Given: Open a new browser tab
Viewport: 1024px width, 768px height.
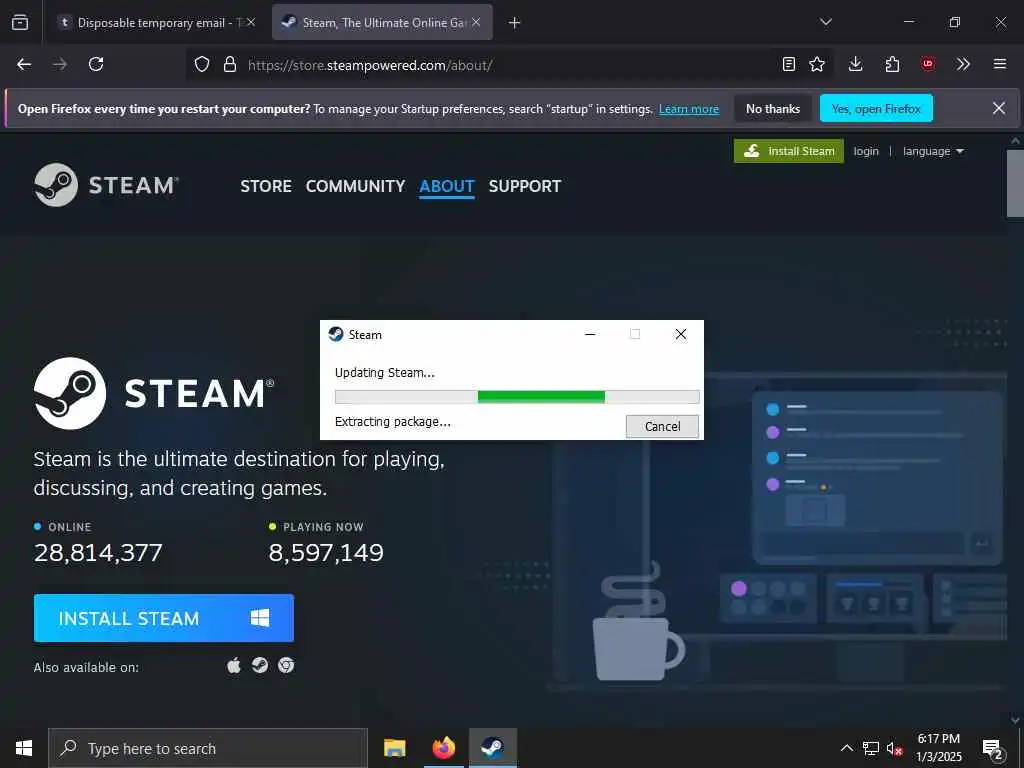Looking at the screenshot, I should pos(515,23).
